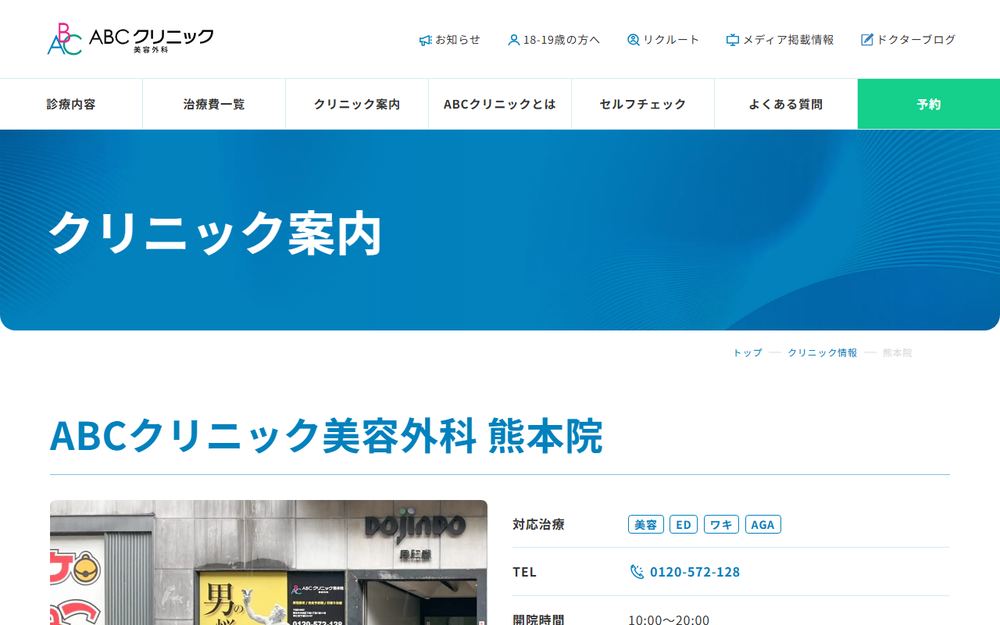Open メディア掲載情報 link
The height and width of the screenshot is (625, 1000).
click(x=780, y=40)
